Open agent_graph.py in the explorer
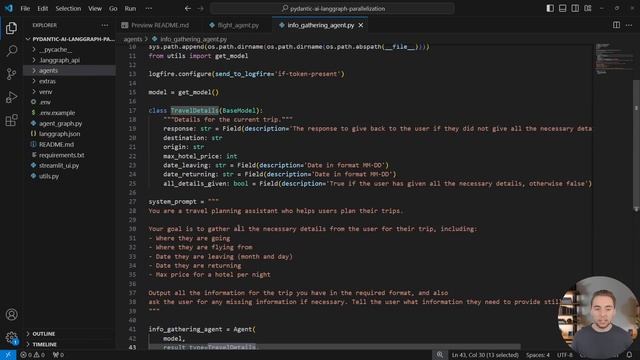The width and height of the screenshot is (640, 360). [x=69, y=123]
